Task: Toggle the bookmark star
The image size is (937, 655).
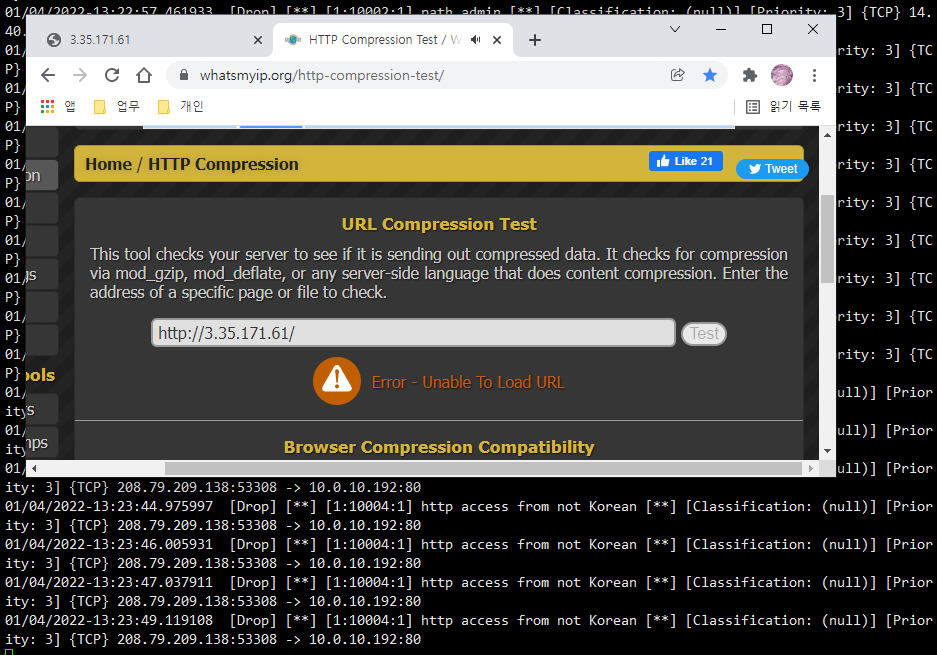Action: click(x=710, y=75)
